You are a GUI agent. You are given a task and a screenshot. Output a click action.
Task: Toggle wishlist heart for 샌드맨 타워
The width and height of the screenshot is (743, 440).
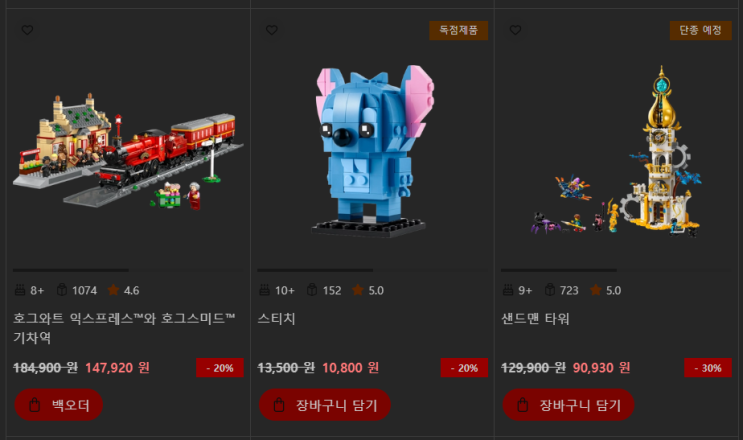tap(516, 30)
